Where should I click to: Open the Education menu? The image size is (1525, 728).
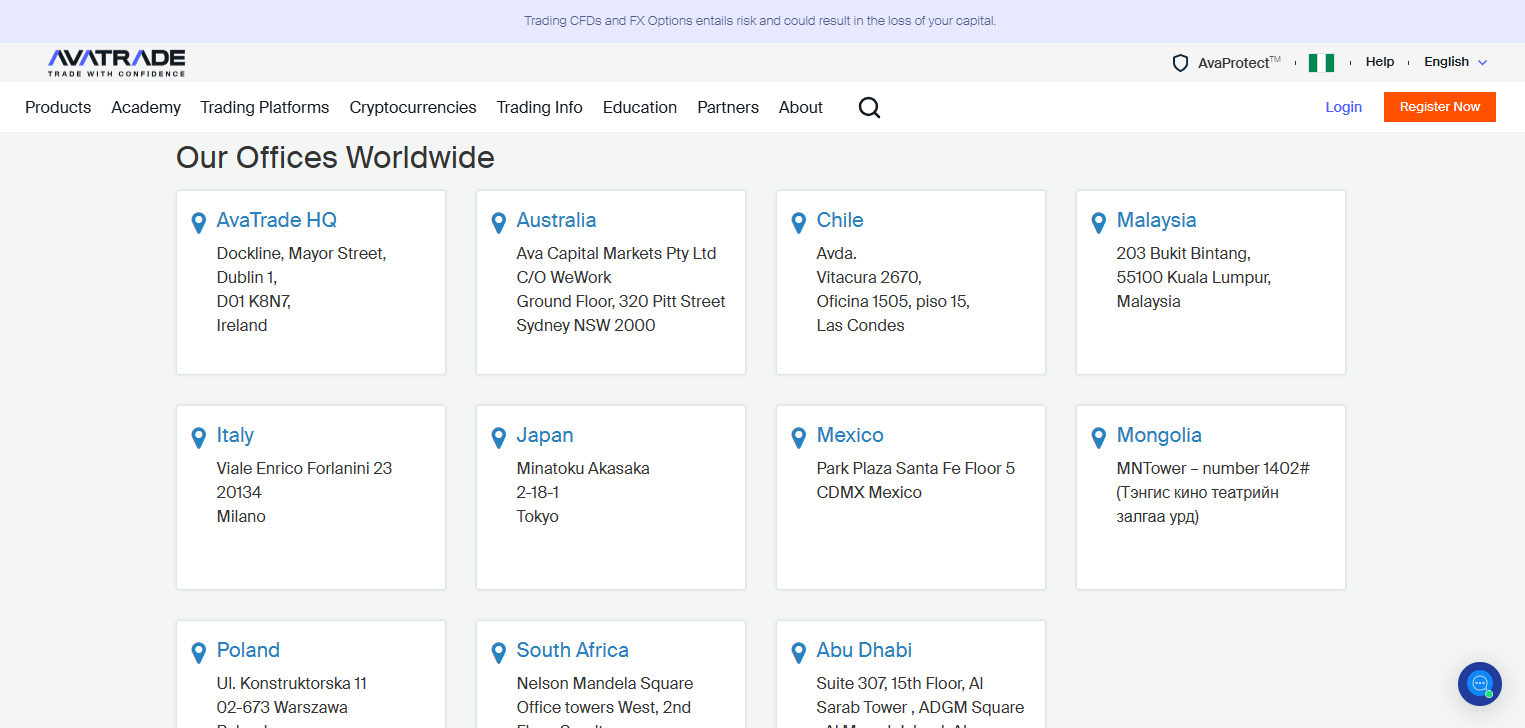[640, 107]
